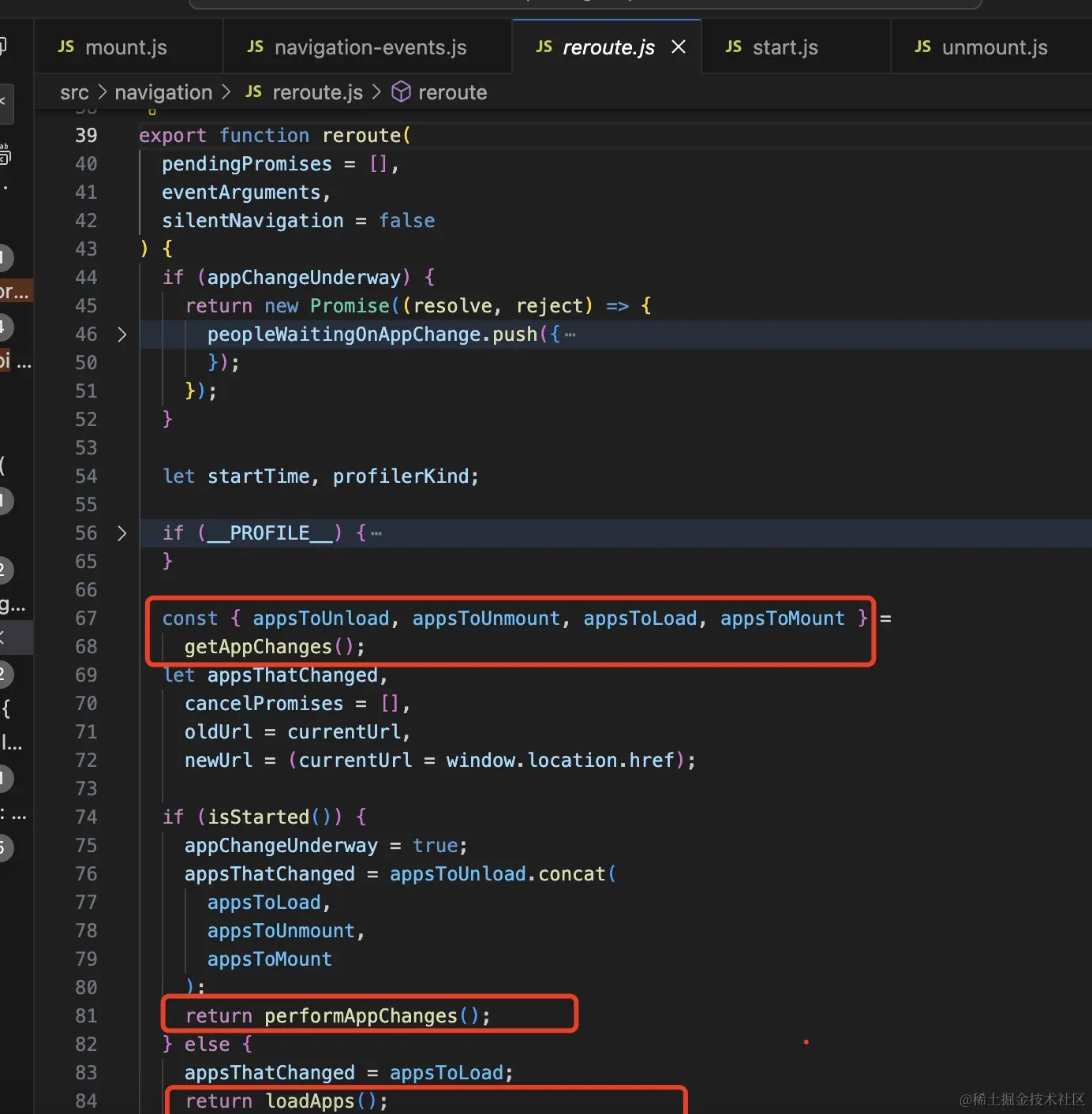Expand the folded block at line 46
Image resolution: width=1092 pixels, height=1114 pixels.
click(122, 335)
